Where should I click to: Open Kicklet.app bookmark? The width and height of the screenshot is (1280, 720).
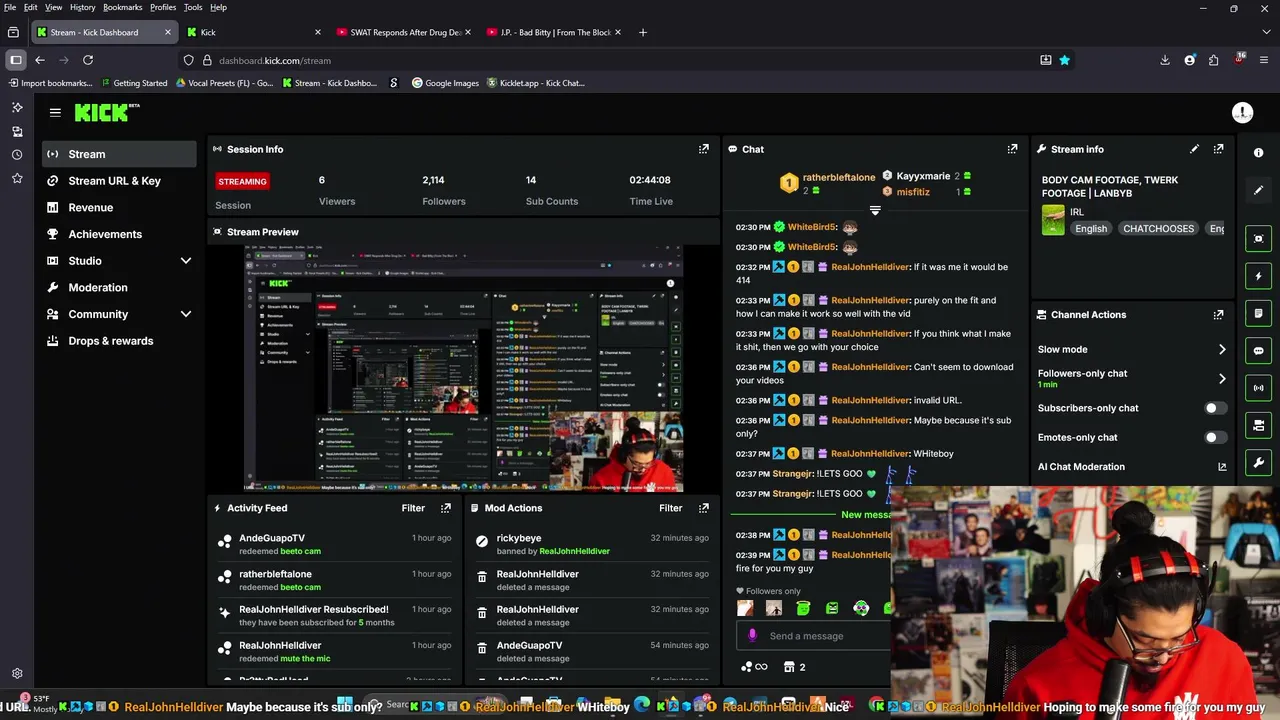click(x=535, y=83)
